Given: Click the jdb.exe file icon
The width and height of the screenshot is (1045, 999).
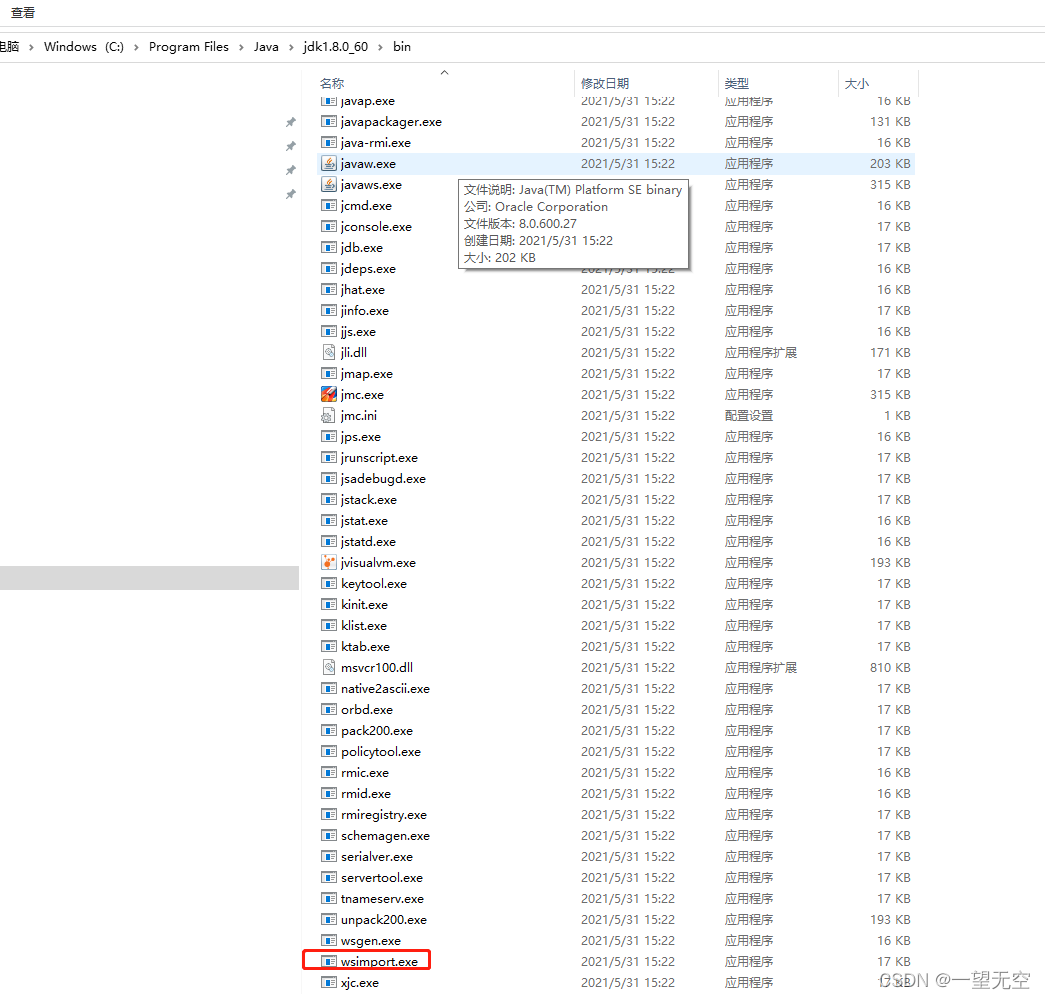Looking at the screenshot, I should tap(329, 247).
